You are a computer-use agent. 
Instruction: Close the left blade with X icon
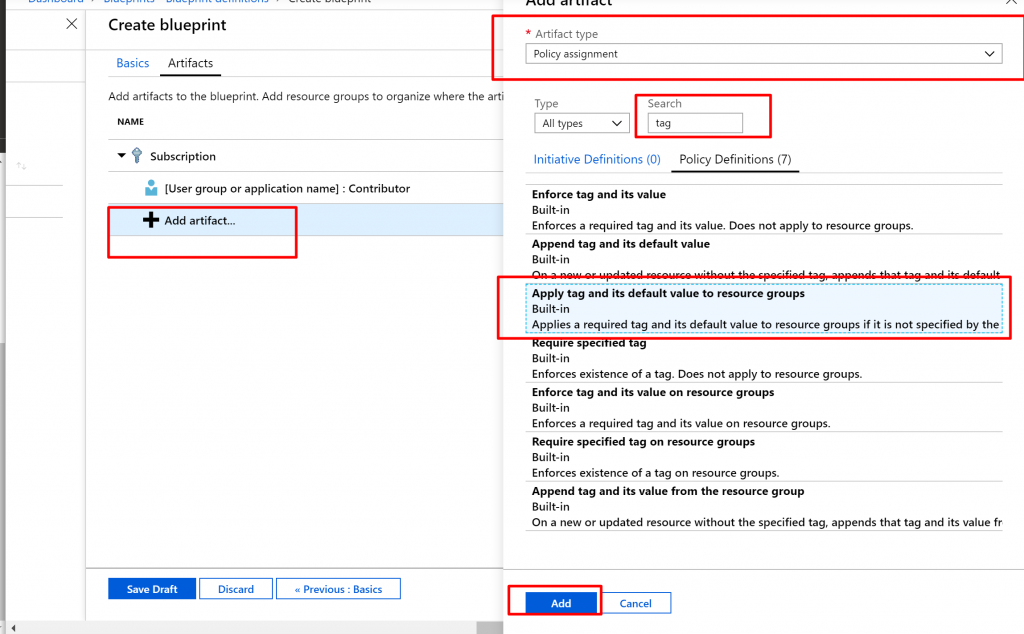click(x=71, y=24)
